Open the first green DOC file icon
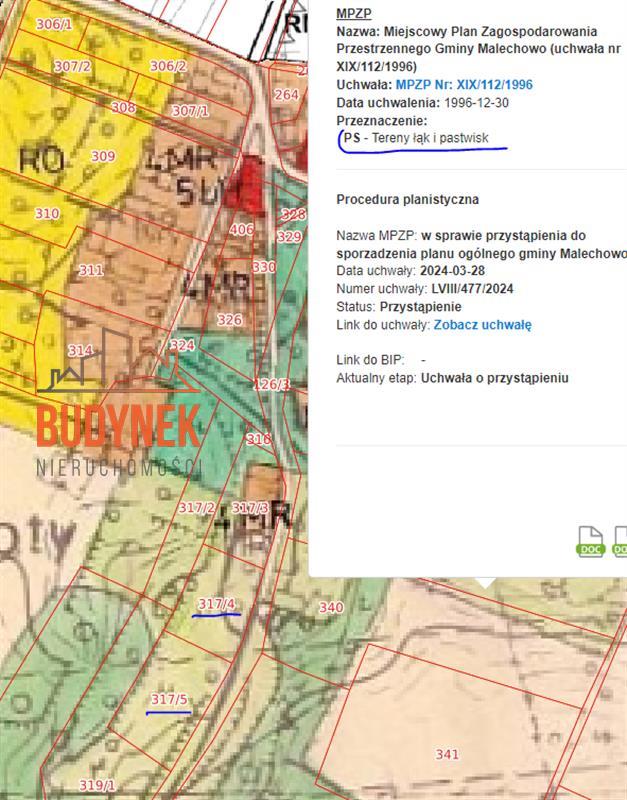The image size is (627, 800). tap(591, 541)
